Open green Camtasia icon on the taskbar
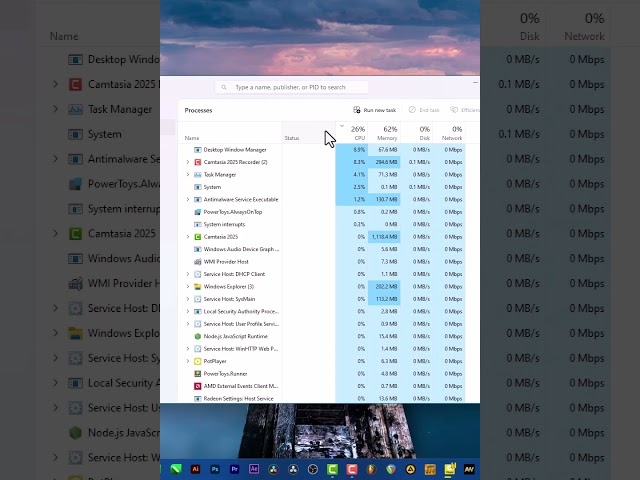Screen dimensions: 640x480 pyautogui.click(x=332, y=469)
